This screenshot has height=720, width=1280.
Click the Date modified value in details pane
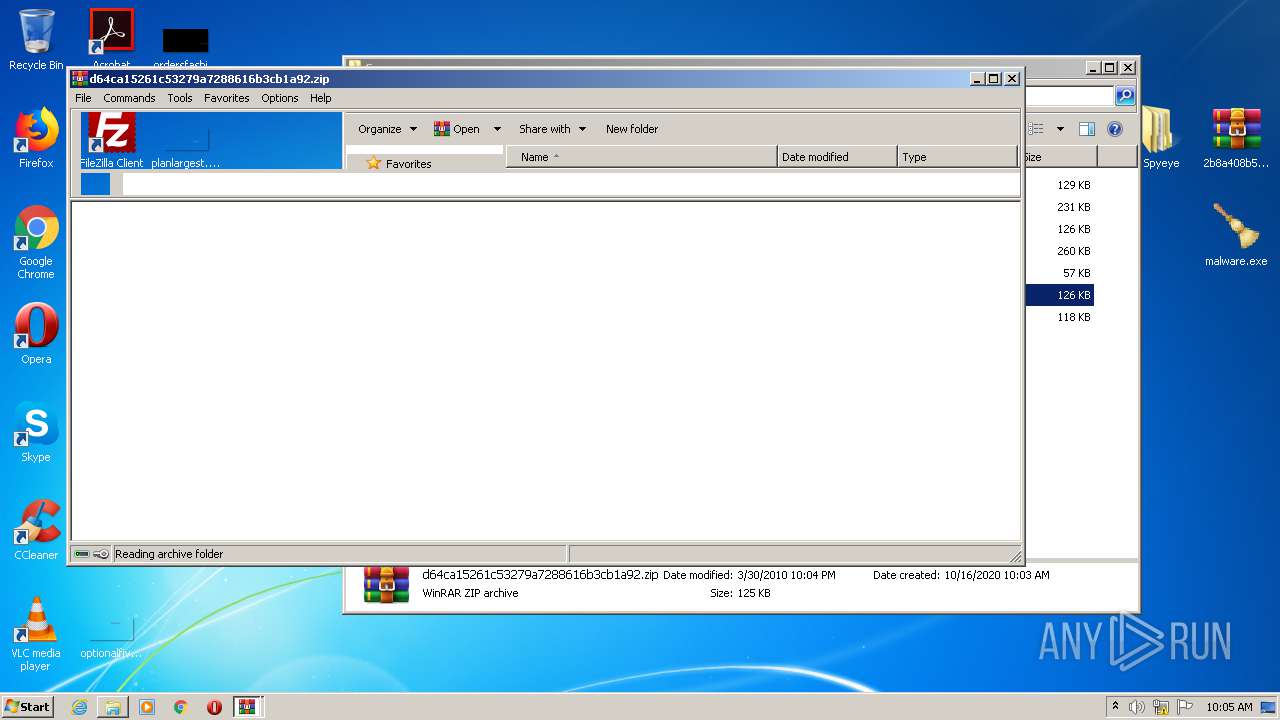point(786,575)
